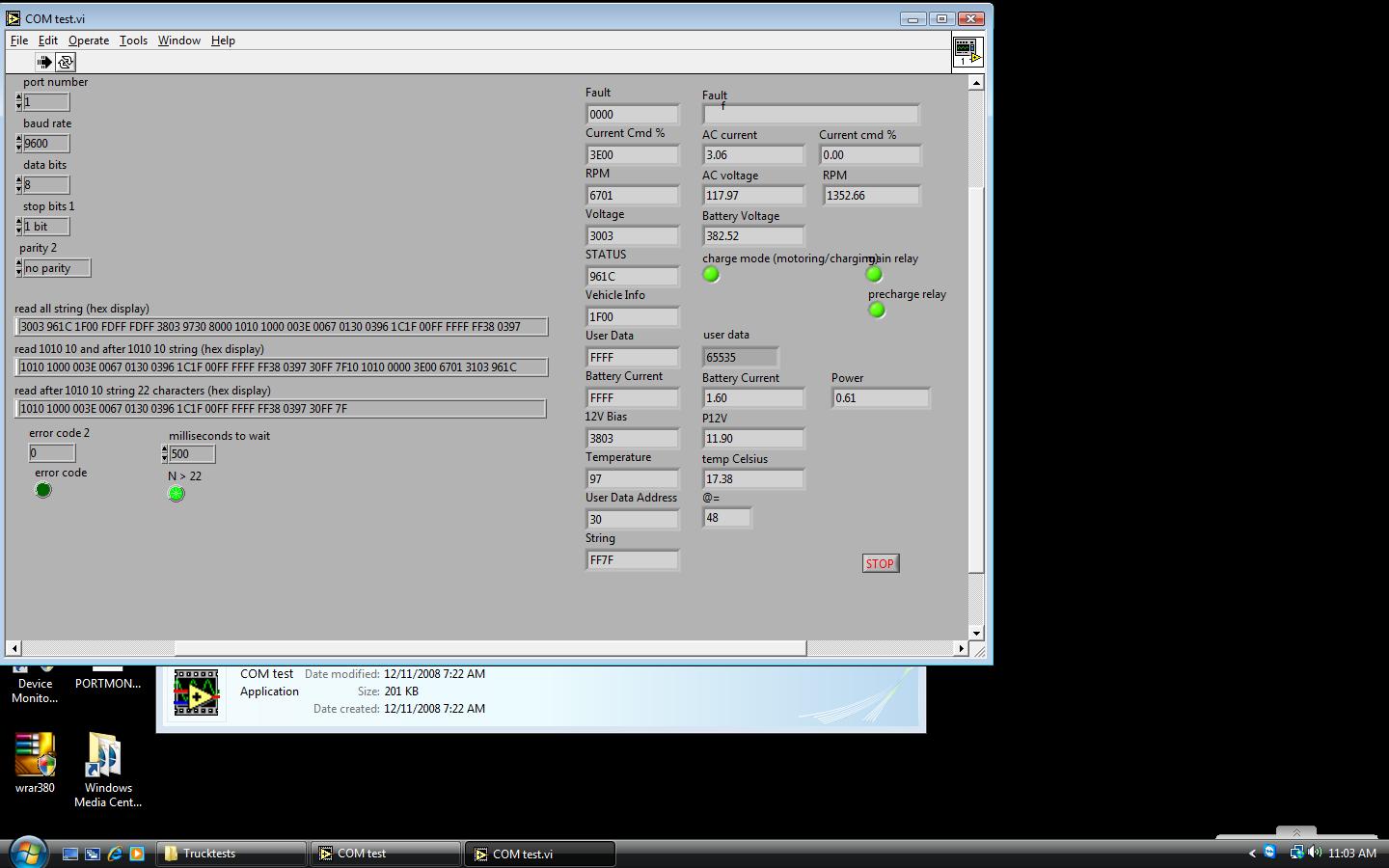Click the temp Celsius value 17.38
The height and width of the screenshot is (868, 1389).
point(753,478)
